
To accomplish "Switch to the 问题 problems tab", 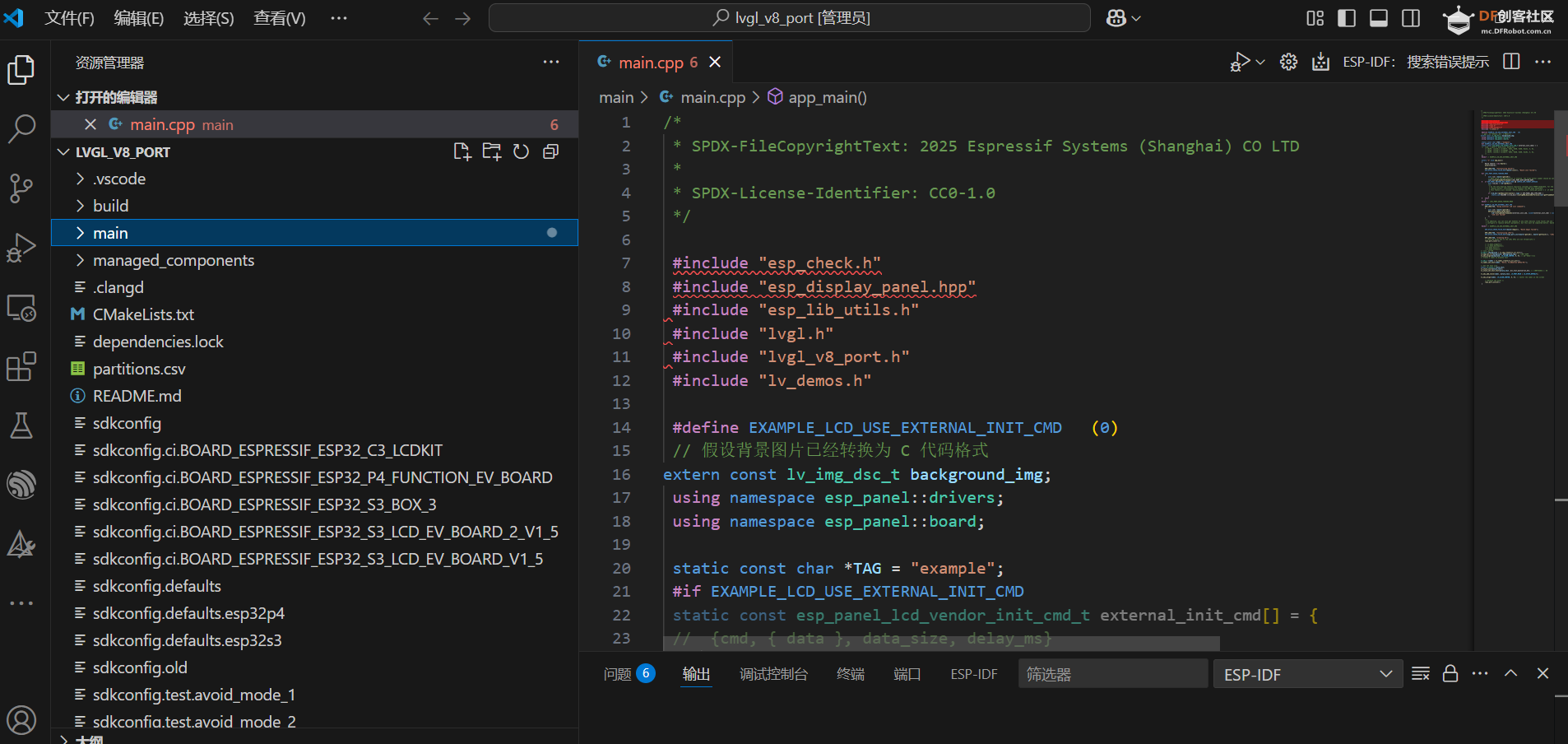I will (x=629, y=674).
